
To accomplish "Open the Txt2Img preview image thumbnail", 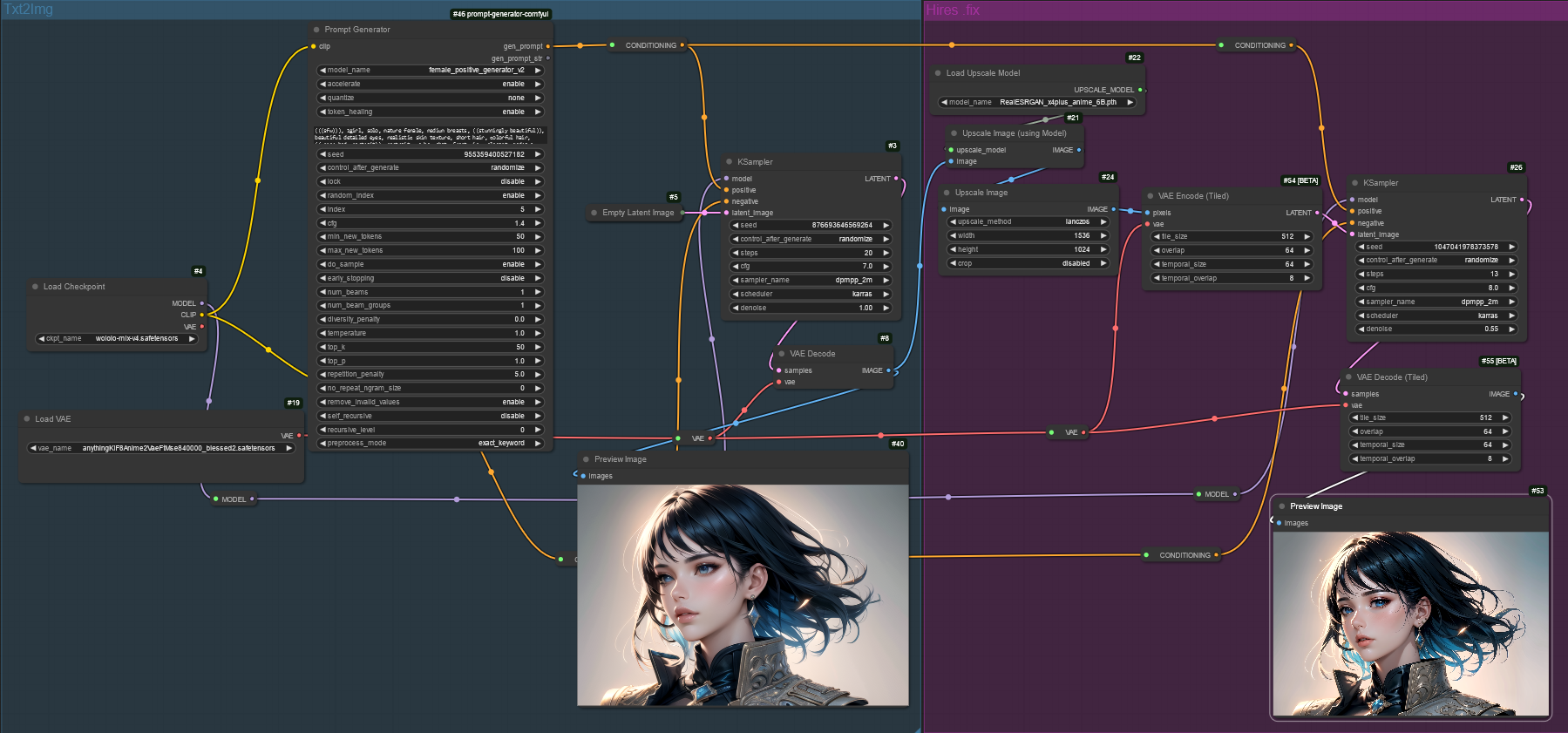I will [743, 595].
